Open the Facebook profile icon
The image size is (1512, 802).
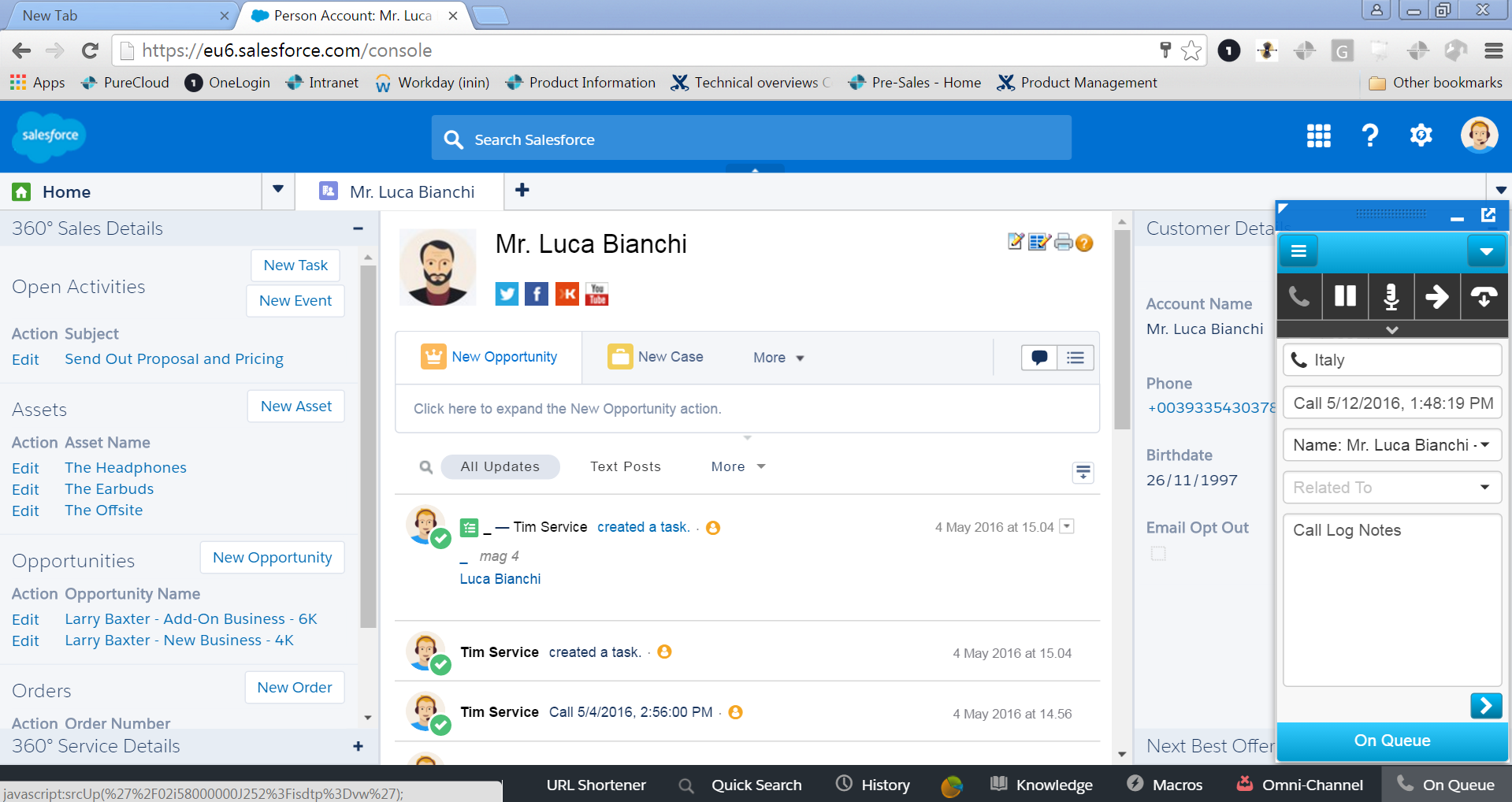click(537, 294)
